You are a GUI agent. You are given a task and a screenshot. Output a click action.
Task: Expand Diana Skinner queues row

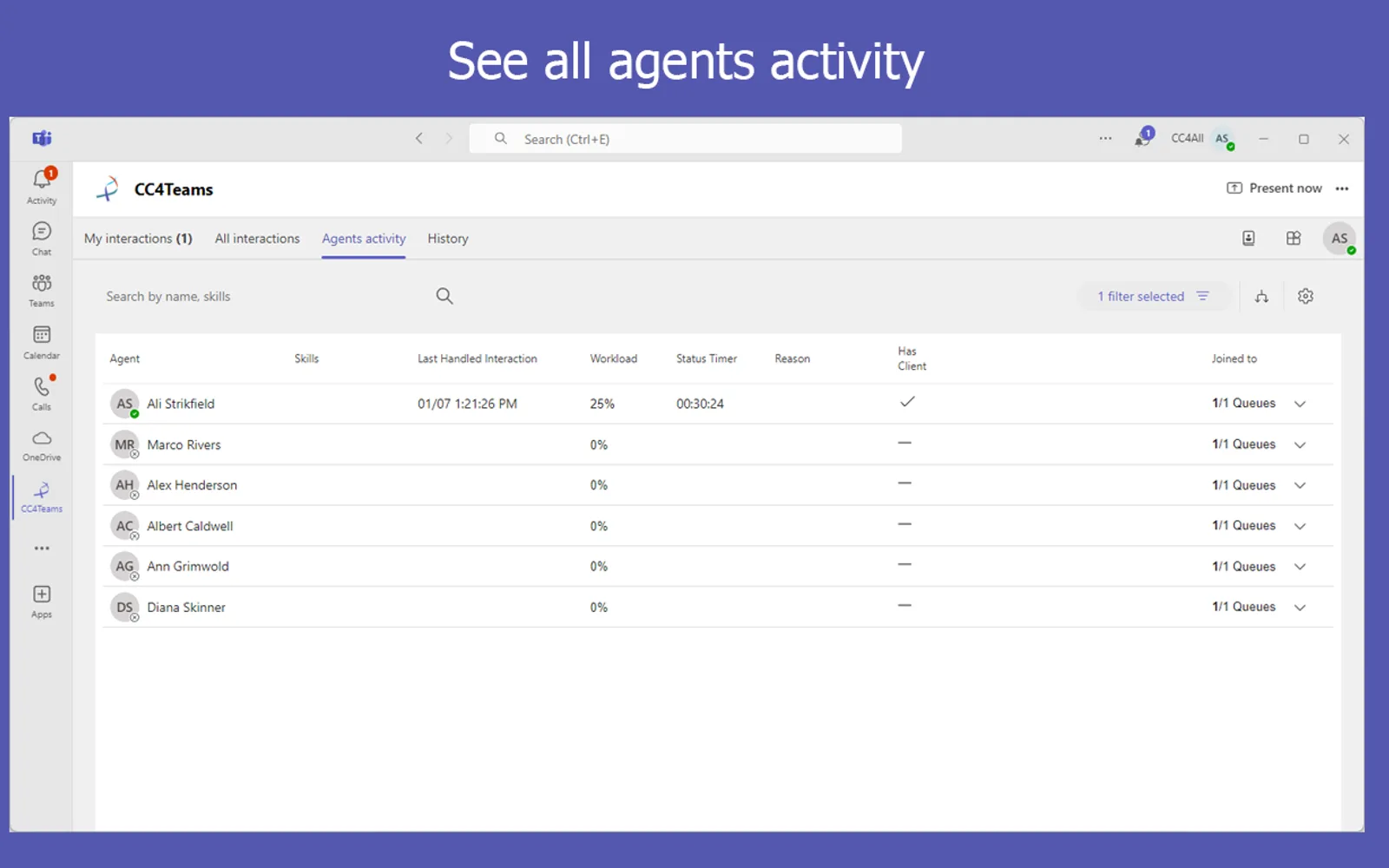pyautogui.click(x=1300, y=608)
